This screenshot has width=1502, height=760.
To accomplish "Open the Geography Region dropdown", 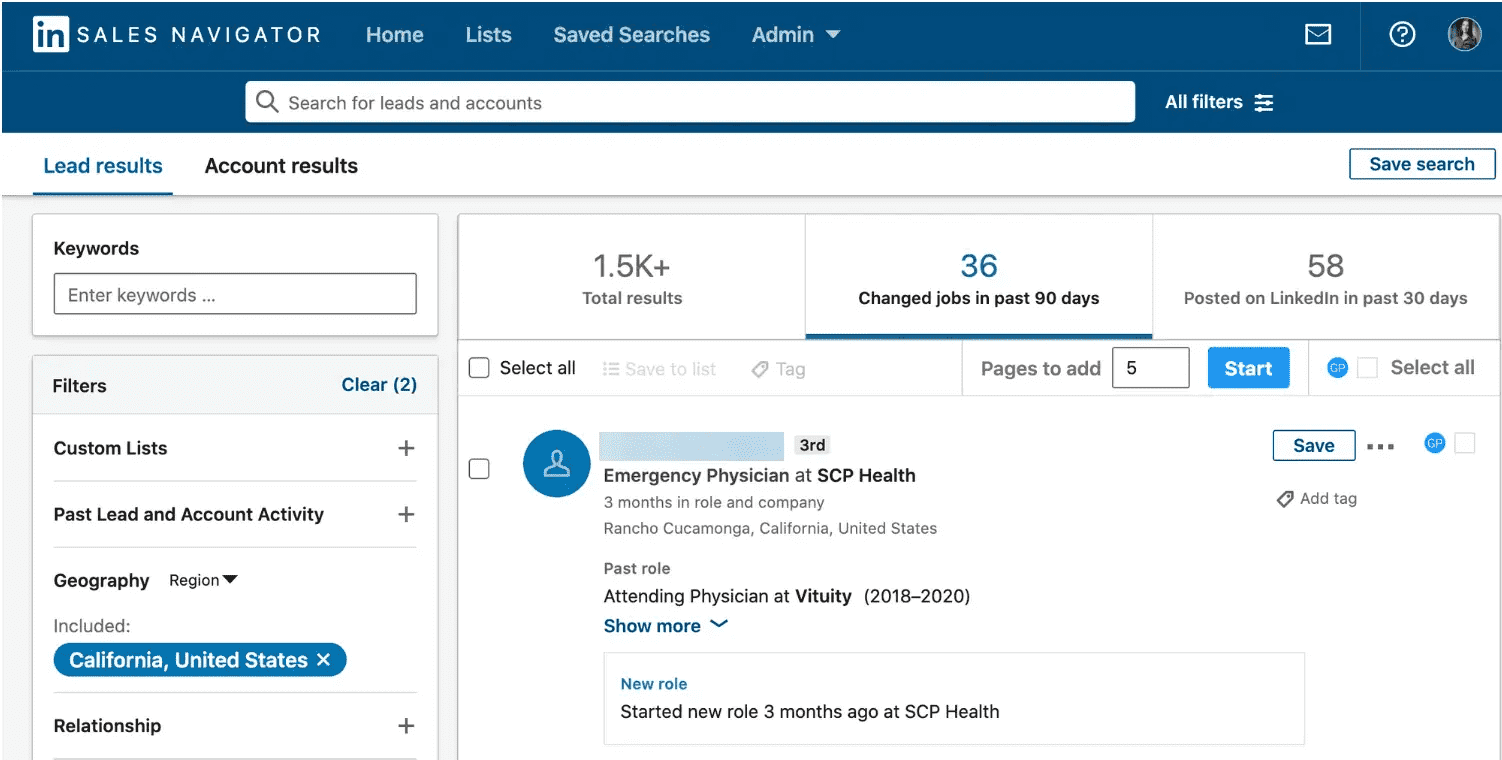I will [x=203, y=580].
